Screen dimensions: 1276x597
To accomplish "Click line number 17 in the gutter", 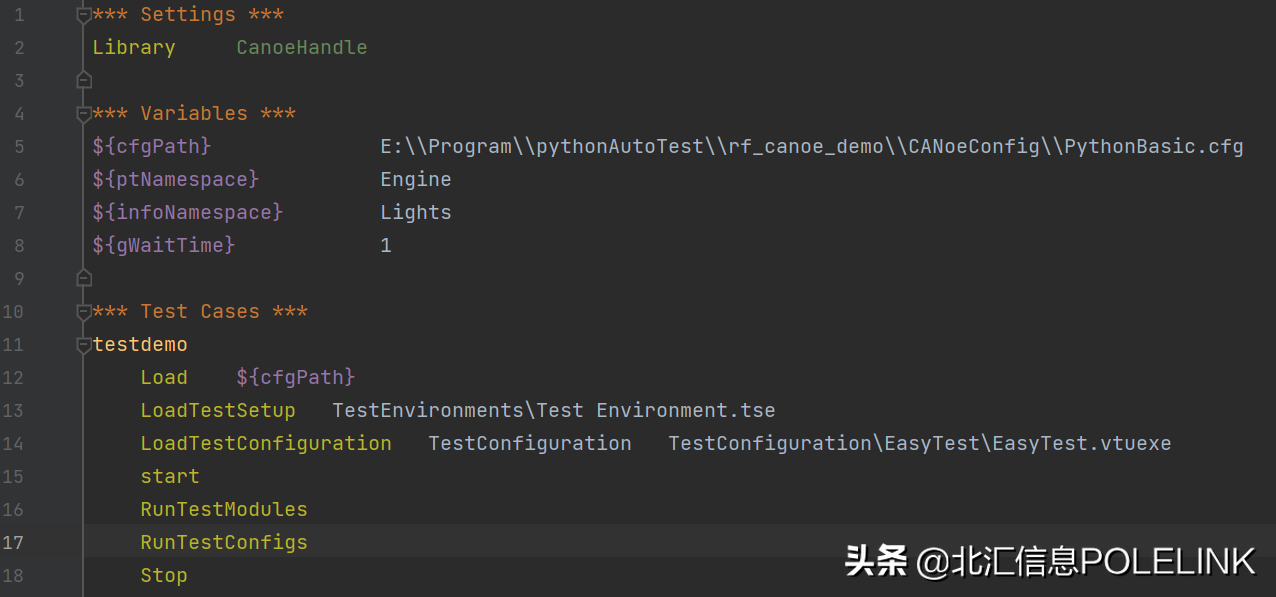I will point(14,543).
